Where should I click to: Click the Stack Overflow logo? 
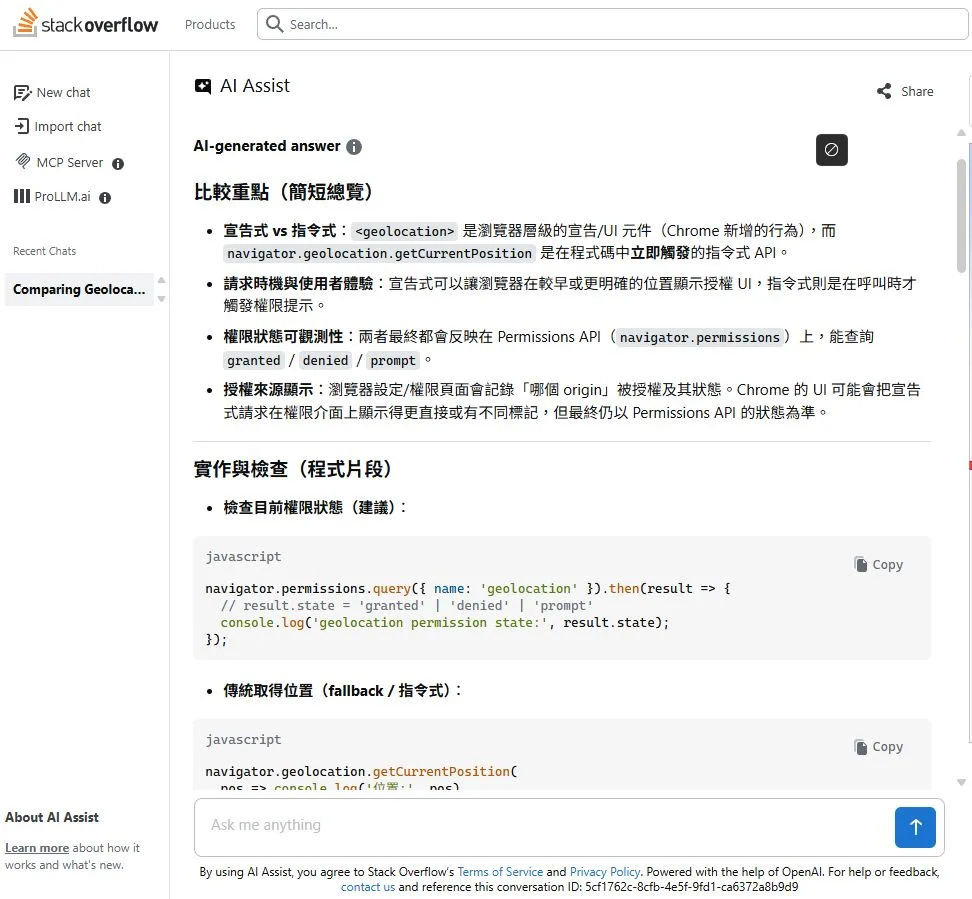pos(86,24)
